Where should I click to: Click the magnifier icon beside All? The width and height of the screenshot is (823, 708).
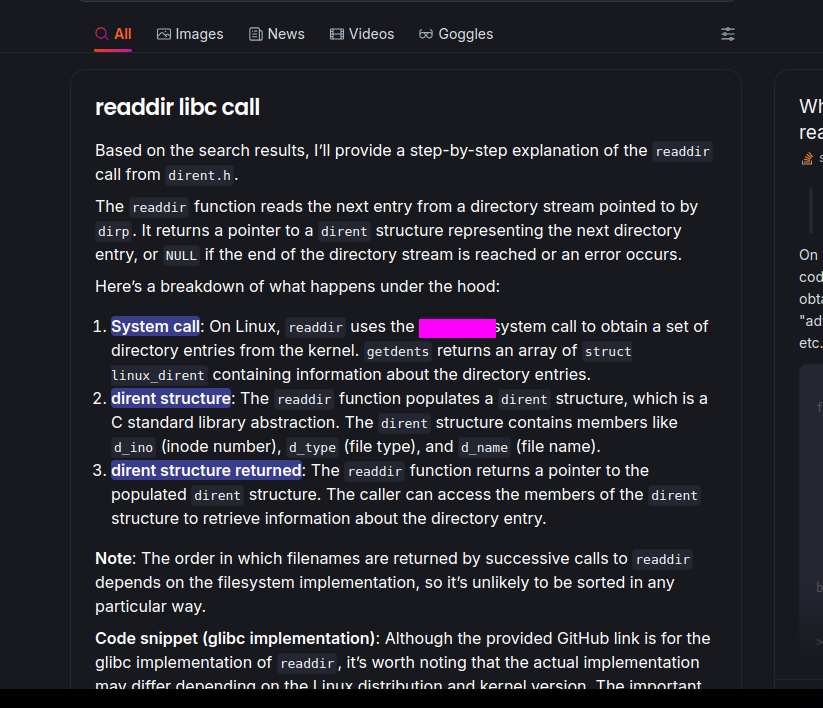click(x=101, y=34)
